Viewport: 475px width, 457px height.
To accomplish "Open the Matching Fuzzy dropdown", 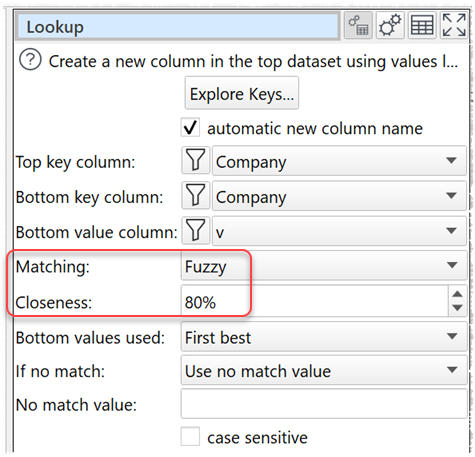I will (324, 266).
